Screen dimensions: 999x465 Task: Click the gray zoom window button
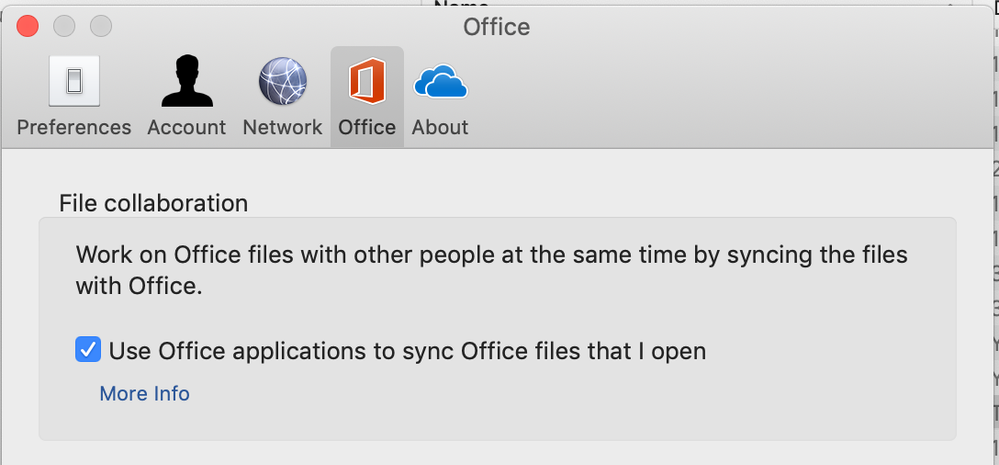[x=100, y=26]
